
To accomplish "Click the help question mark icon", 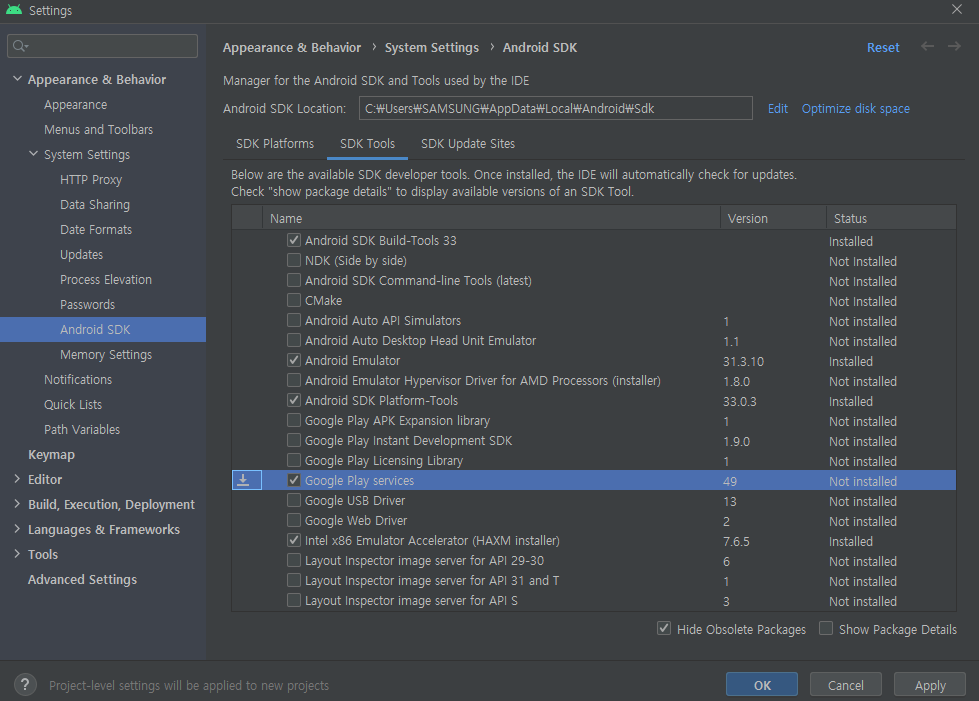I will click(x=25, y=684).
